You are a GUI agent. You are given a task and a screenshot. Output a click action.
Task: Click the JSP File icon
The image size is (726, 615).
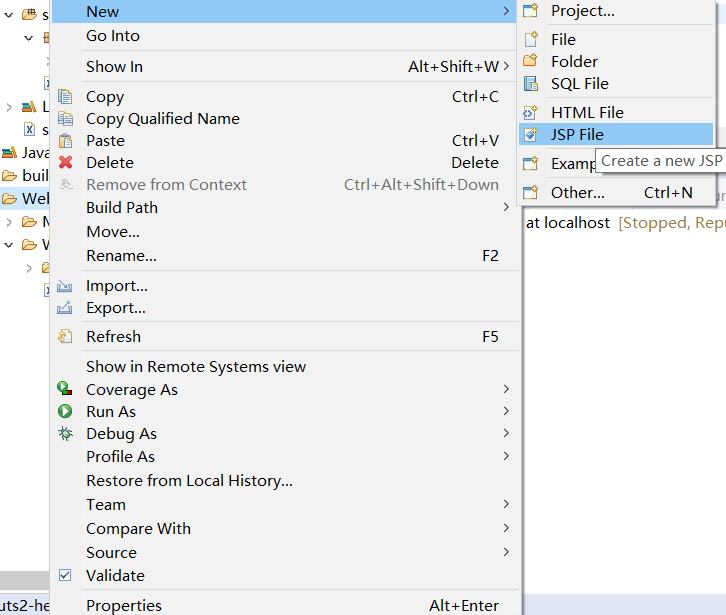coord(531,134)
